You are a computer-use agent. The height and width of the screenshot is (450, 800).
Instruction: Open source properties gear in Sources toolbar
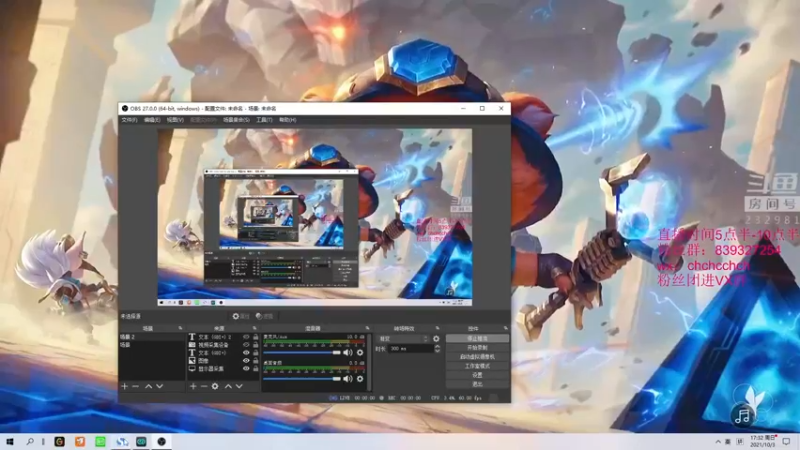pyautogui.click(x=215, y=386)
